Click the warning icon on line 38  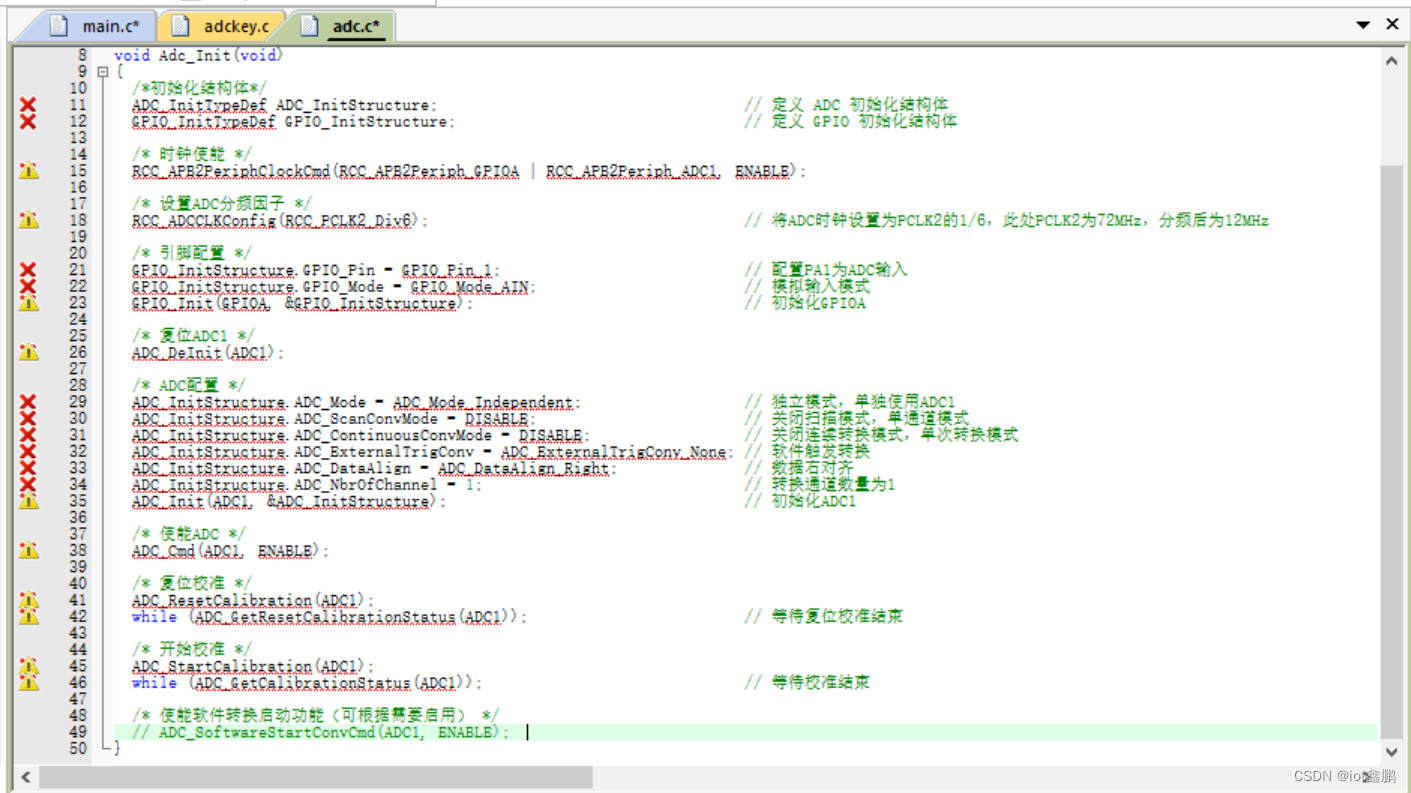tap(28, 550)
